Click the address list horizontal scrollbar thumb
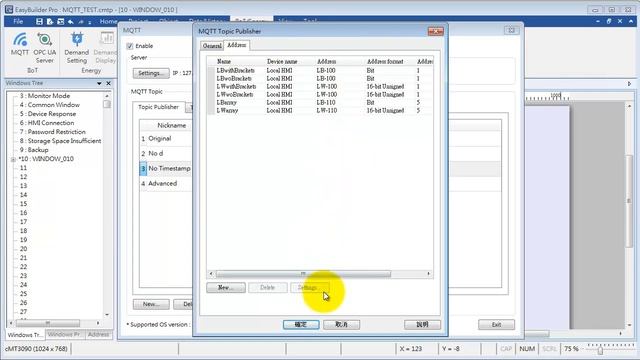 click(303, 274)
